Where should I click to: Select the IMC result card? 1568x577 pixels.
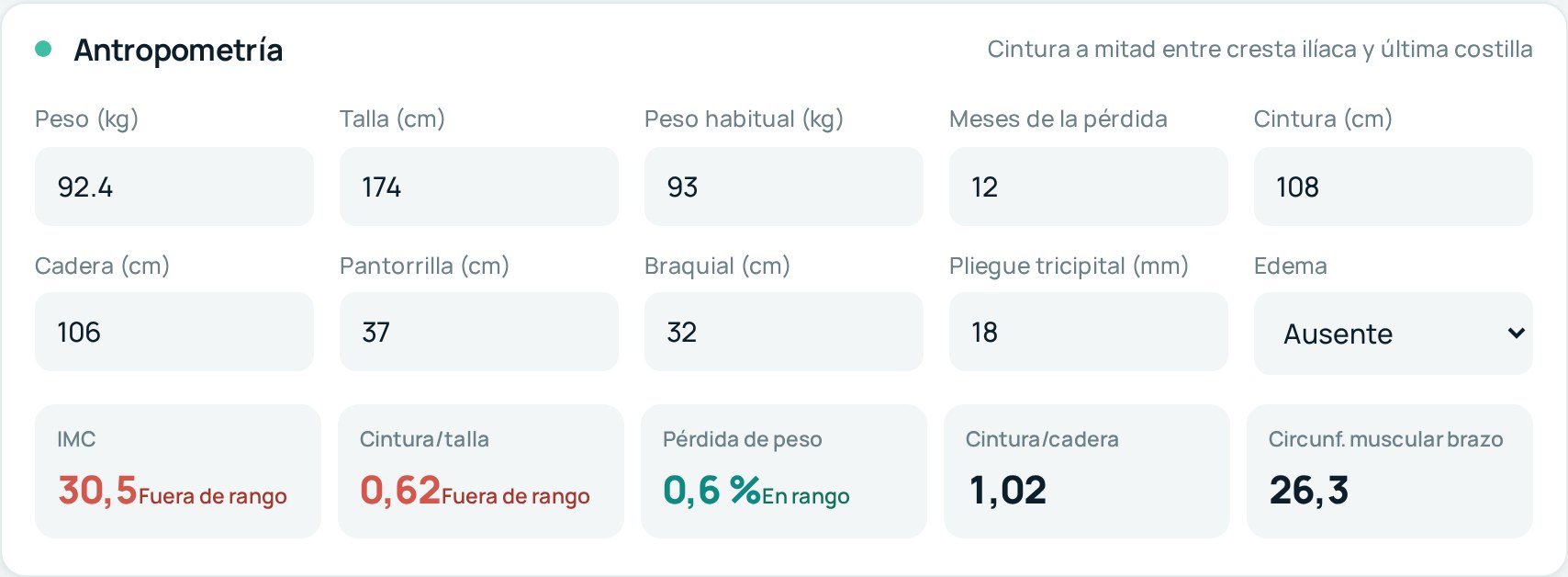(x=178, y=471)
